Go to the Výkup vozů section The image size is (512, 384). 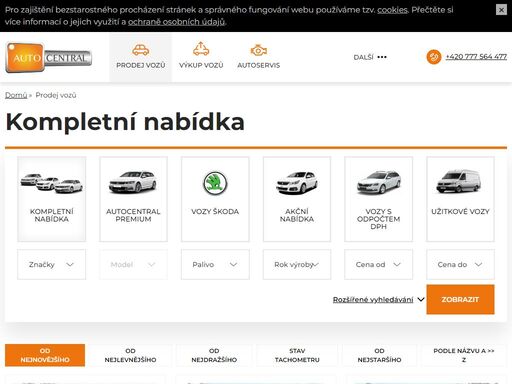pos(201,65)
